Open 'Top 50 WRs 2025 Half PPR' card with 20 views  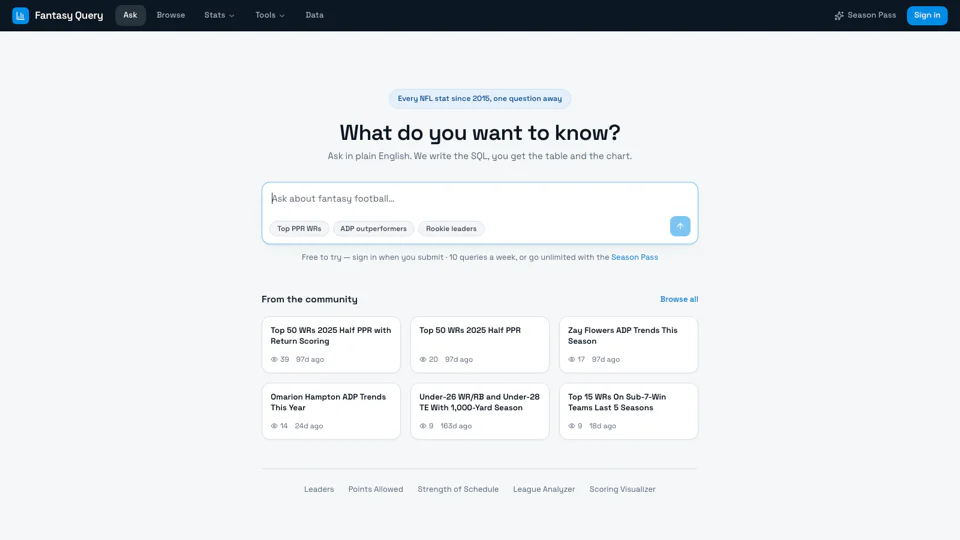[480, 345]
